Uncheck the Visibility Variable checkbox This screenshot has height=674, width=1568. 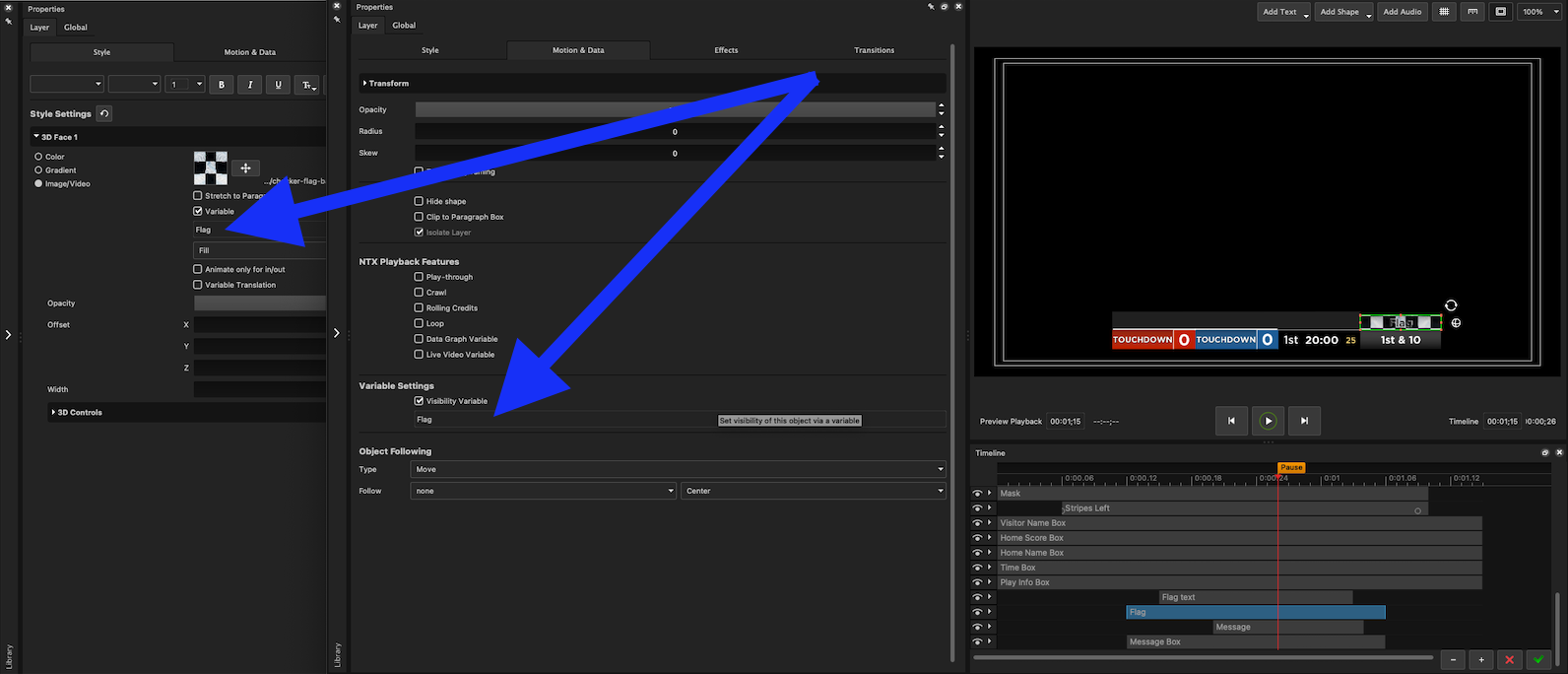click(x=419, y=401)
